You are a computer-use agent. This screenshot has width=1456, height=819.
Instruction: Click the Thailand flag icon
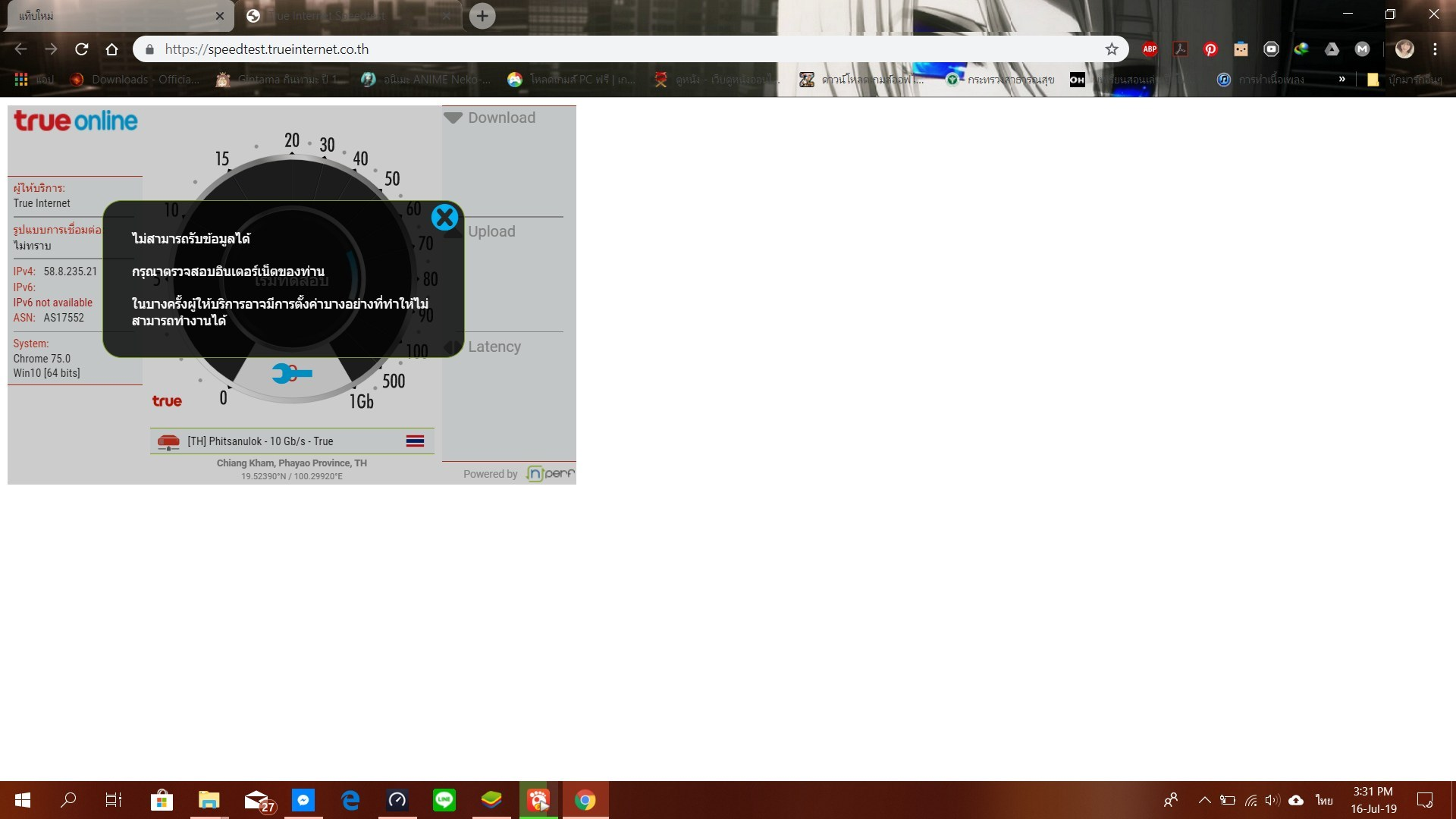pyautogui.click(x=415, y=441)
